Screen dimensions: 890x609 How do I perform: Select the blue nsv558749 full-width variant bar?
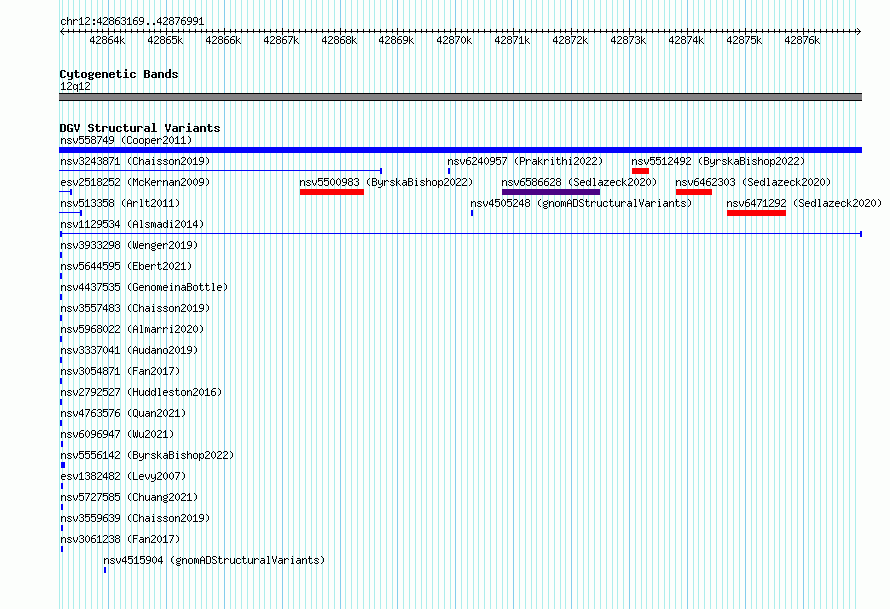pyautogui.click(x=460, y=150)
